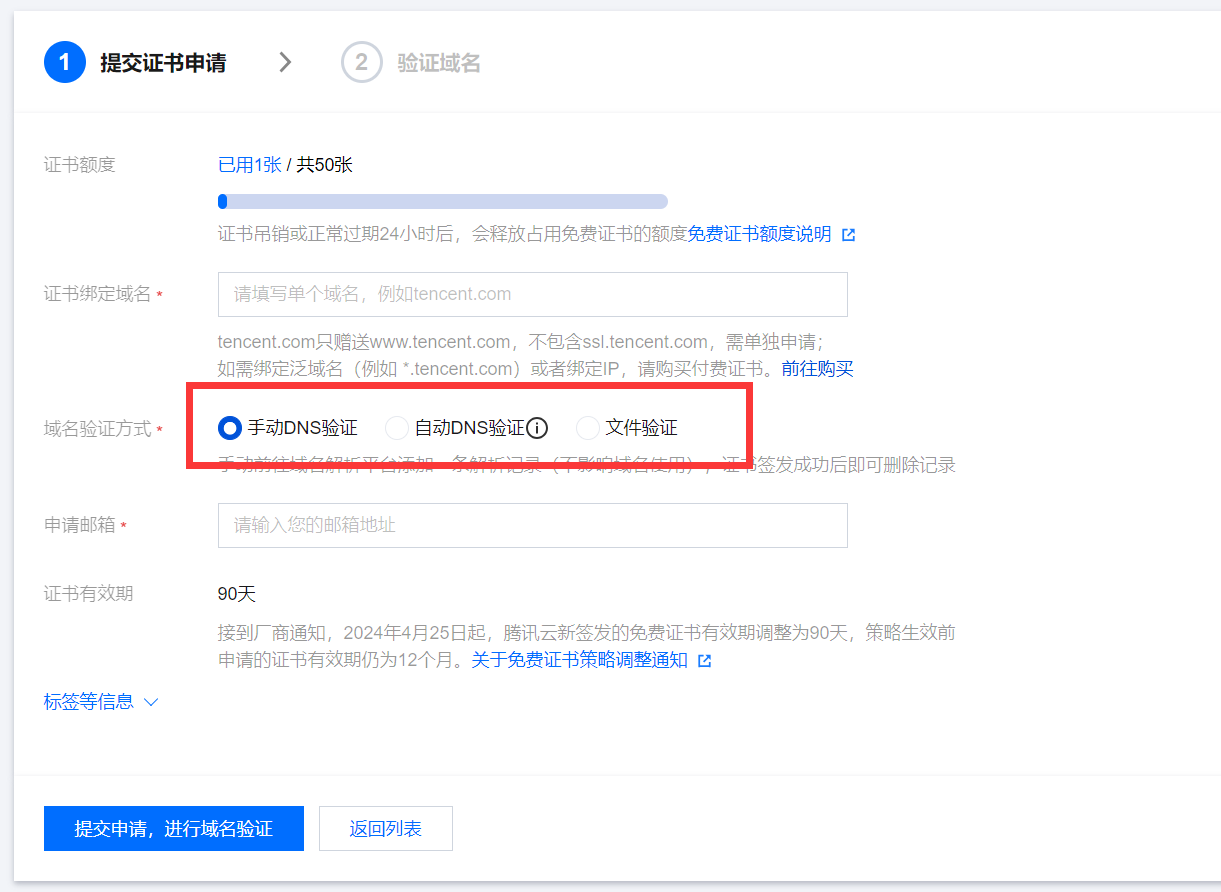This screenshot has width=1221, height=892.
Task: Click external link icon after 关于免费证书策略调整通知
Action: tap(704, 661)
